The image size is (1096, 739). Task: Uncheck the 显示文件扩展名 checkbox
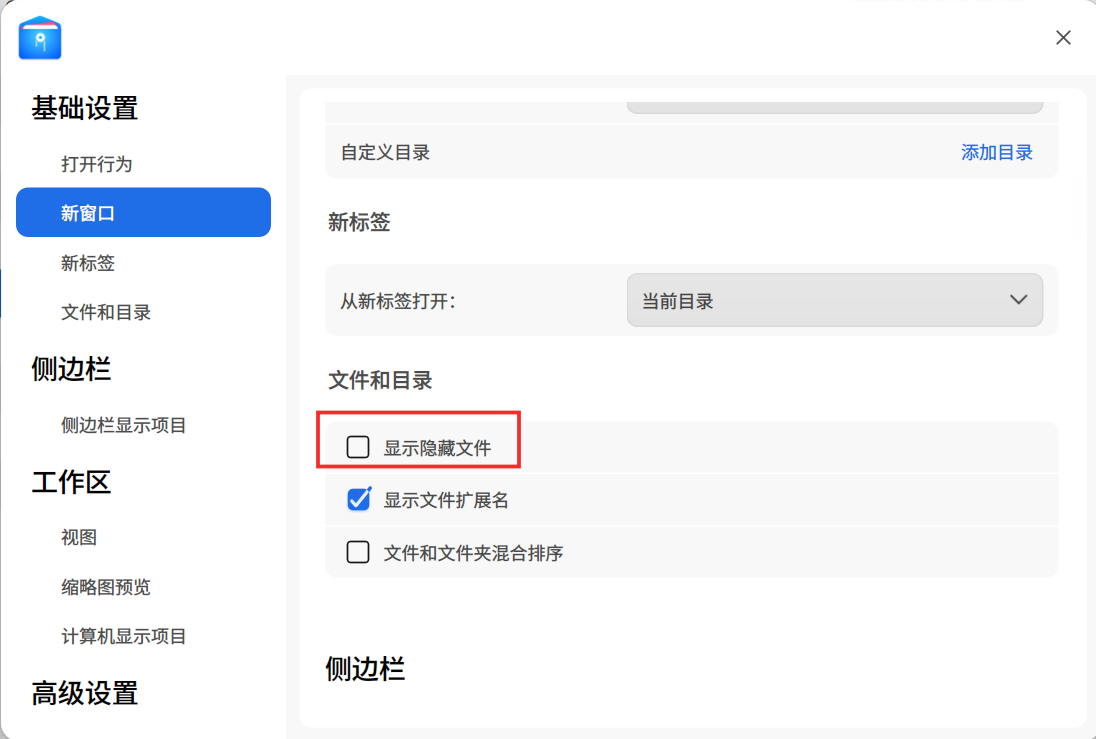[x=358, y=499]
